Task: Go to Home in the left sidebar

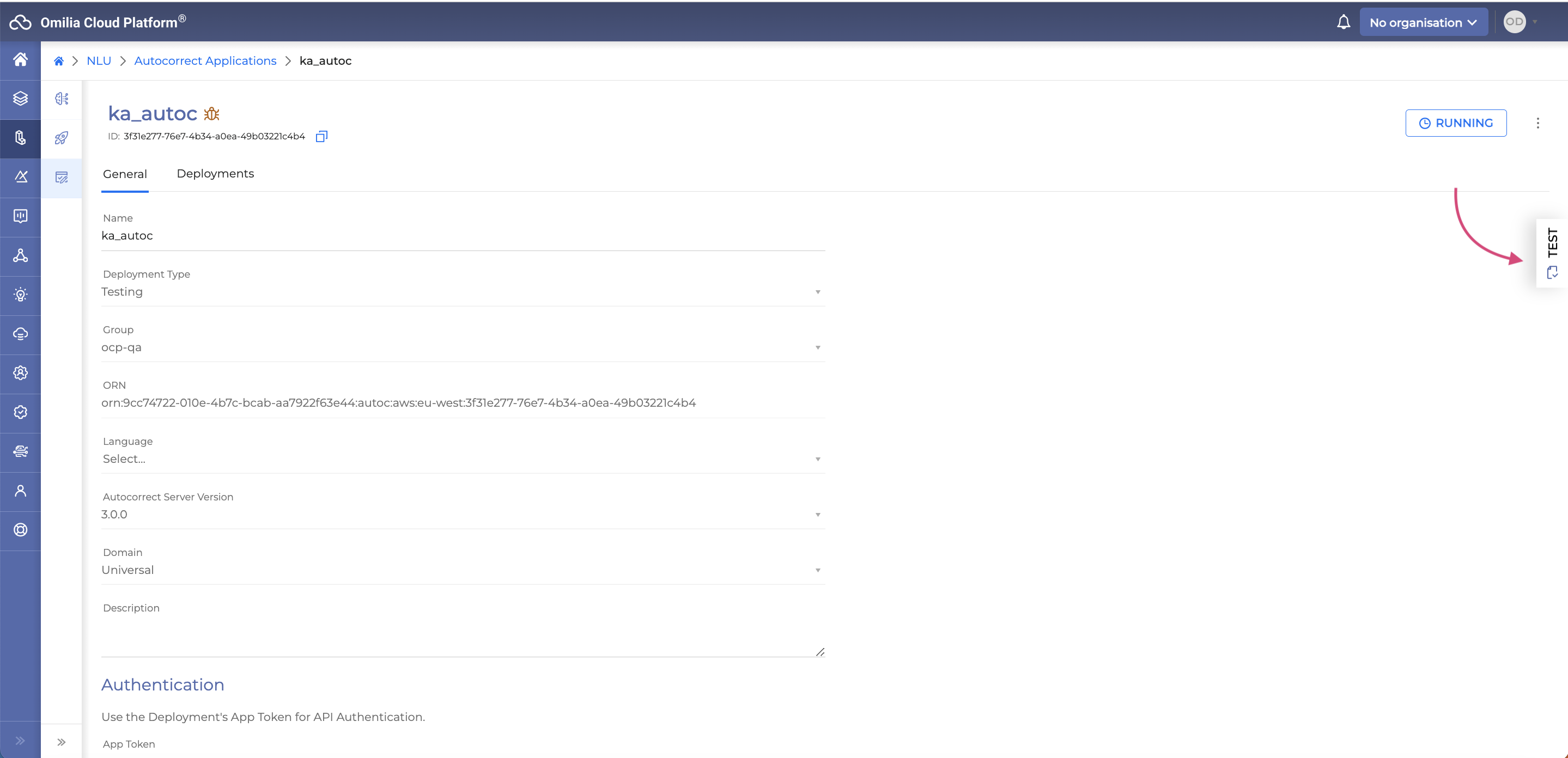Action: (20, 59)
